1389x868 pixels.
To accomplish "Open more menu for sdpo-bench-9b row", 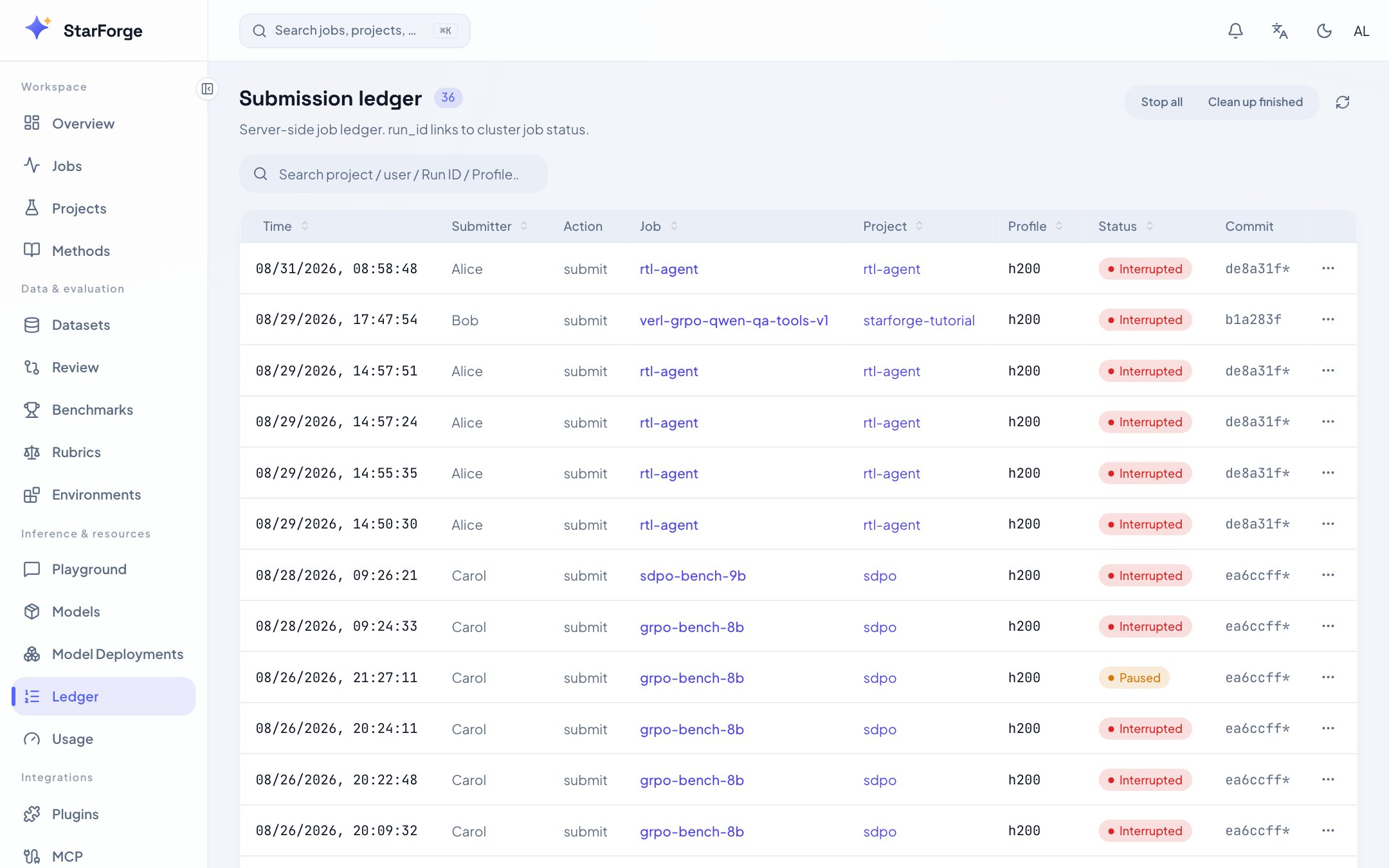I will pyautogui.click(x=1328, y=575).
